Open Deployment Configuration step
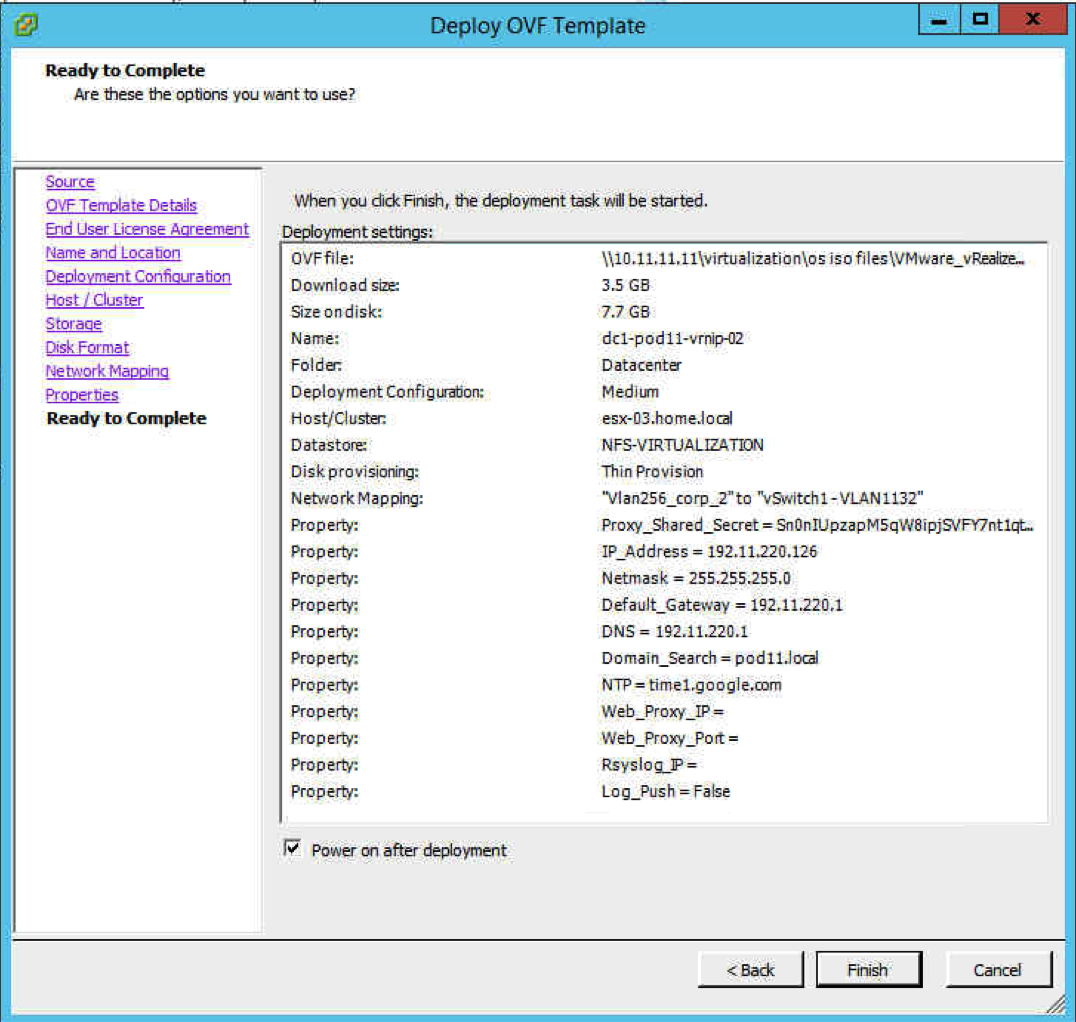 tap(138, 276)
